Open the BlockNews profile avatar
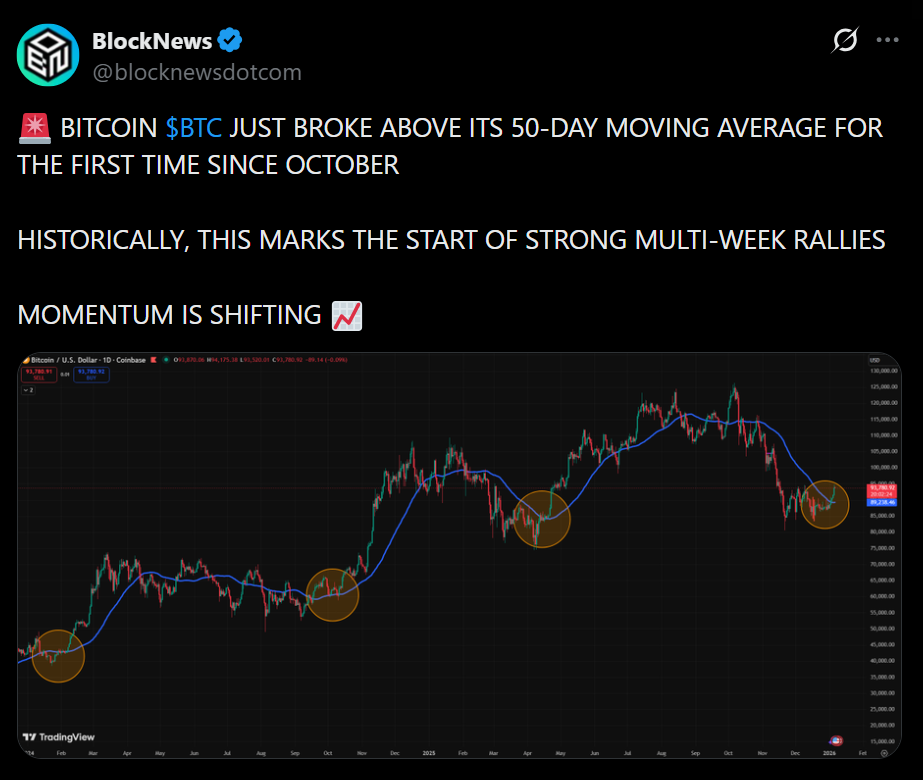This screenshot has width=923, height=780. coord(48,56)
